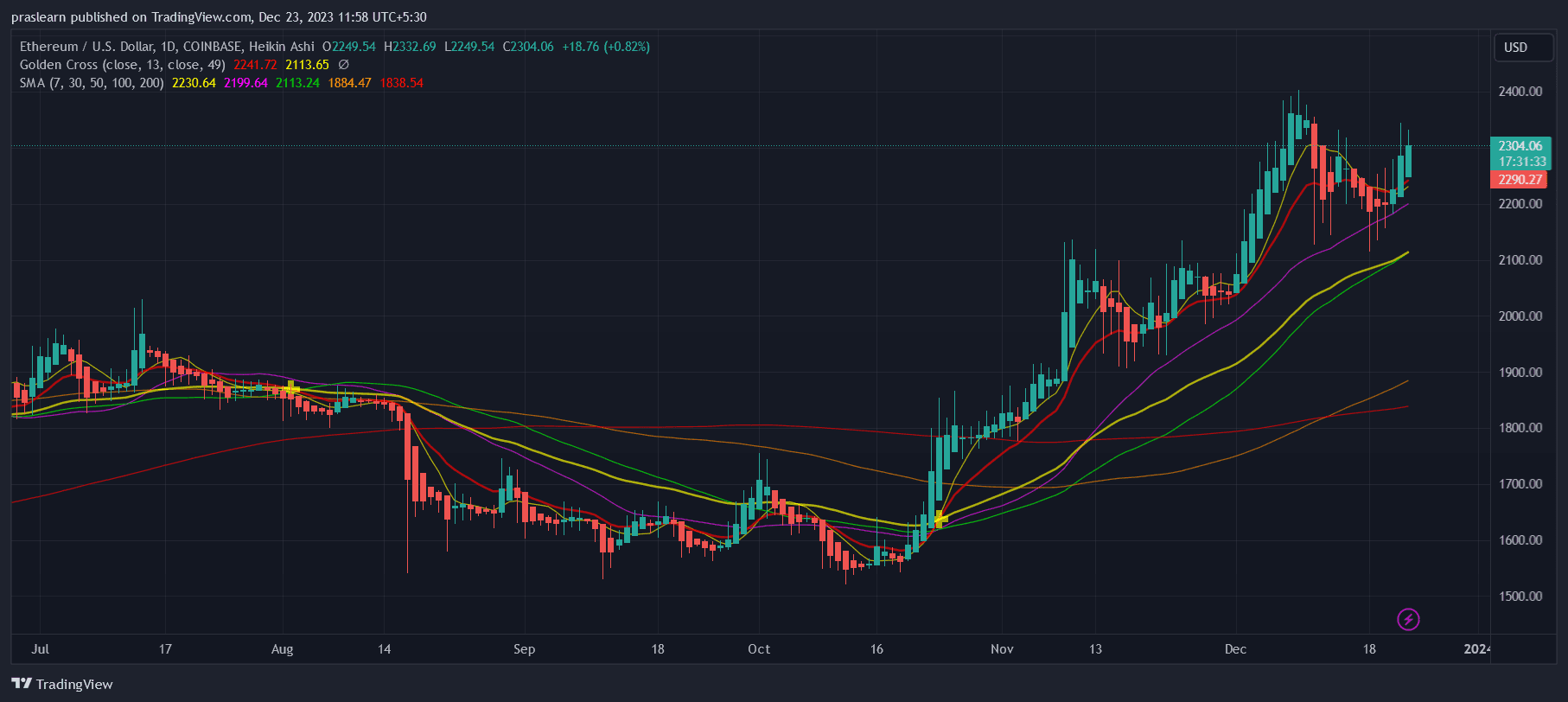
Task: Click the ∅ symbol in Golden Cross legend
Action: pyautogui.click(x=343, y=65)
